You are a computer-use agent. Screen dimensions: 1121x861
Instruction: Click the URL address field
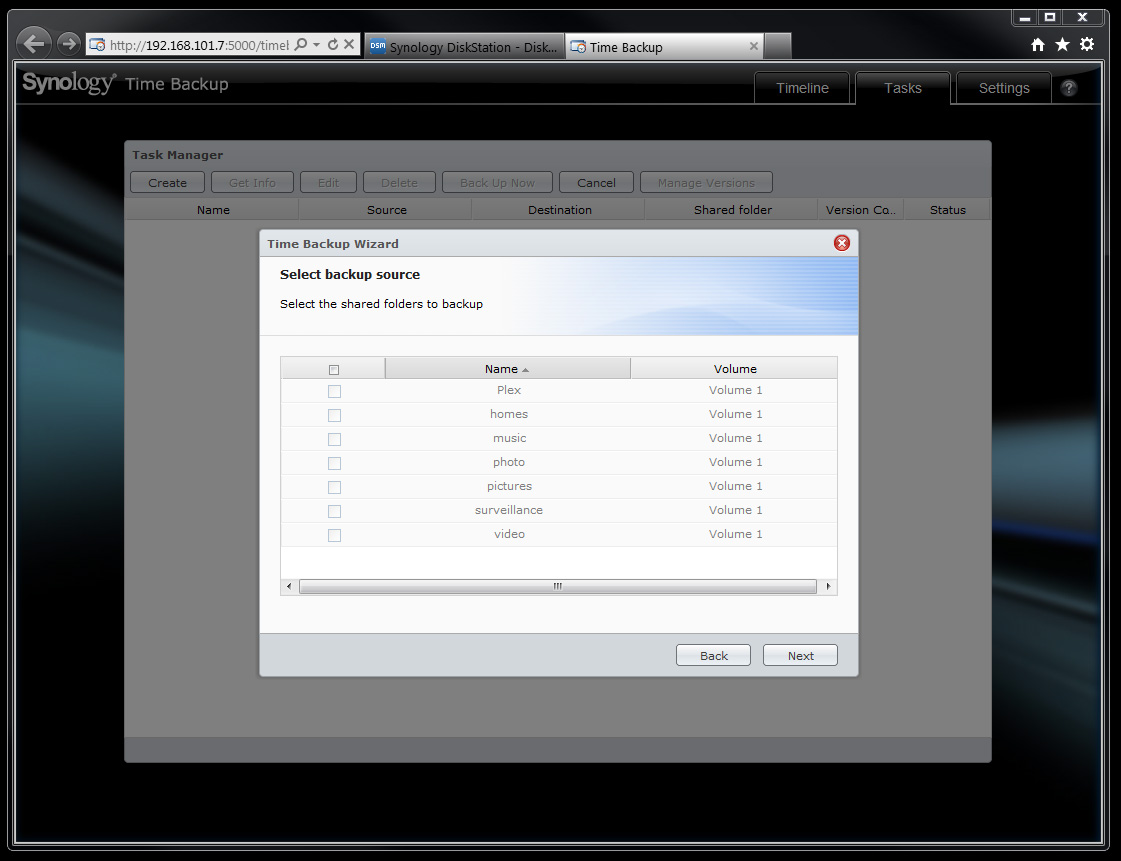coord(199,45)
